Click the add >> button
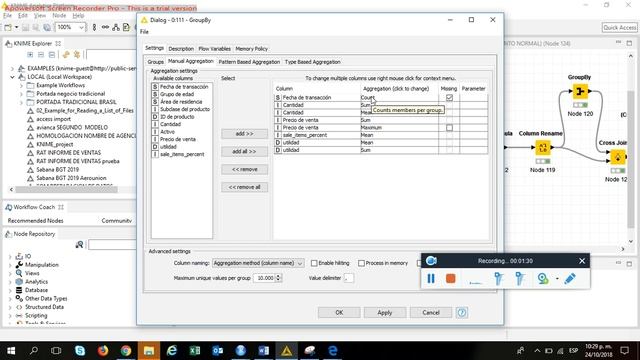The image size is (640, 360). [x=244, y=133]
